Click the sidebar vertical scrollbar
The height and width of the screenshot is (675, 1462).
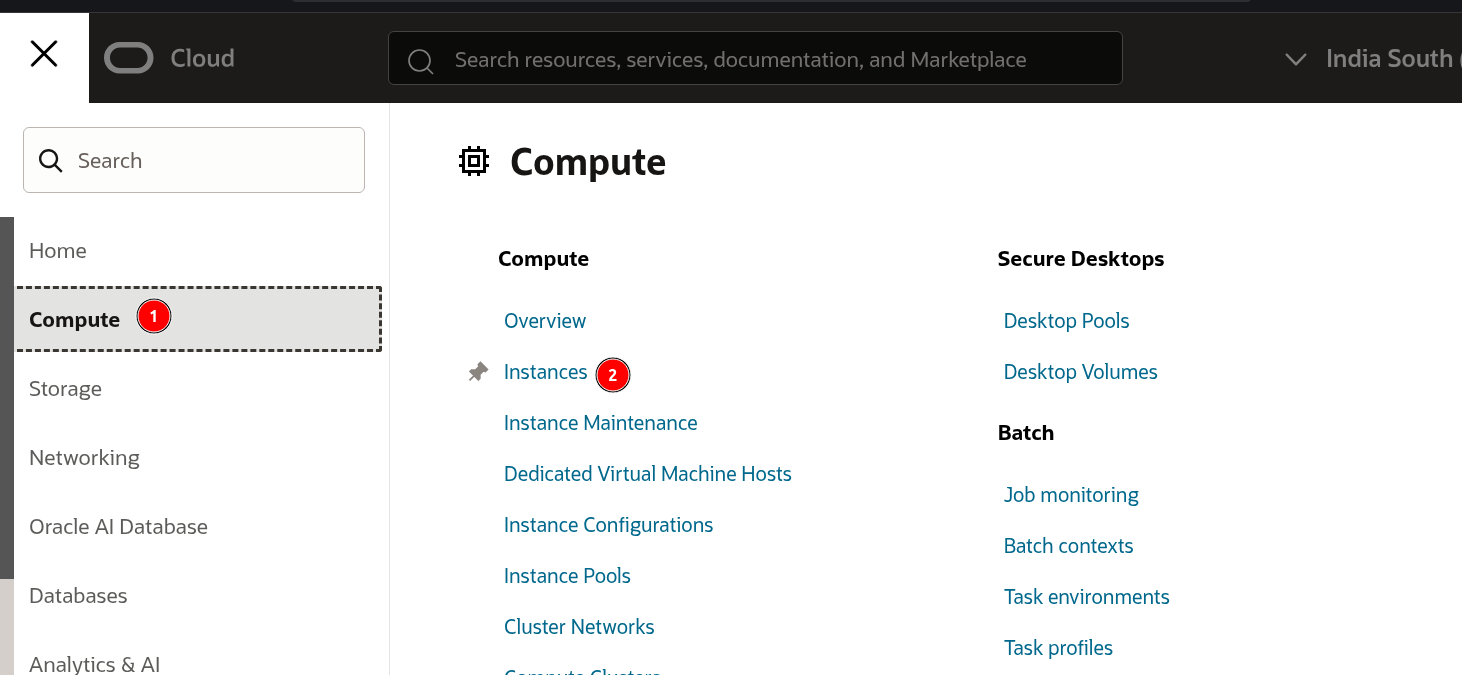coord(7,398)
